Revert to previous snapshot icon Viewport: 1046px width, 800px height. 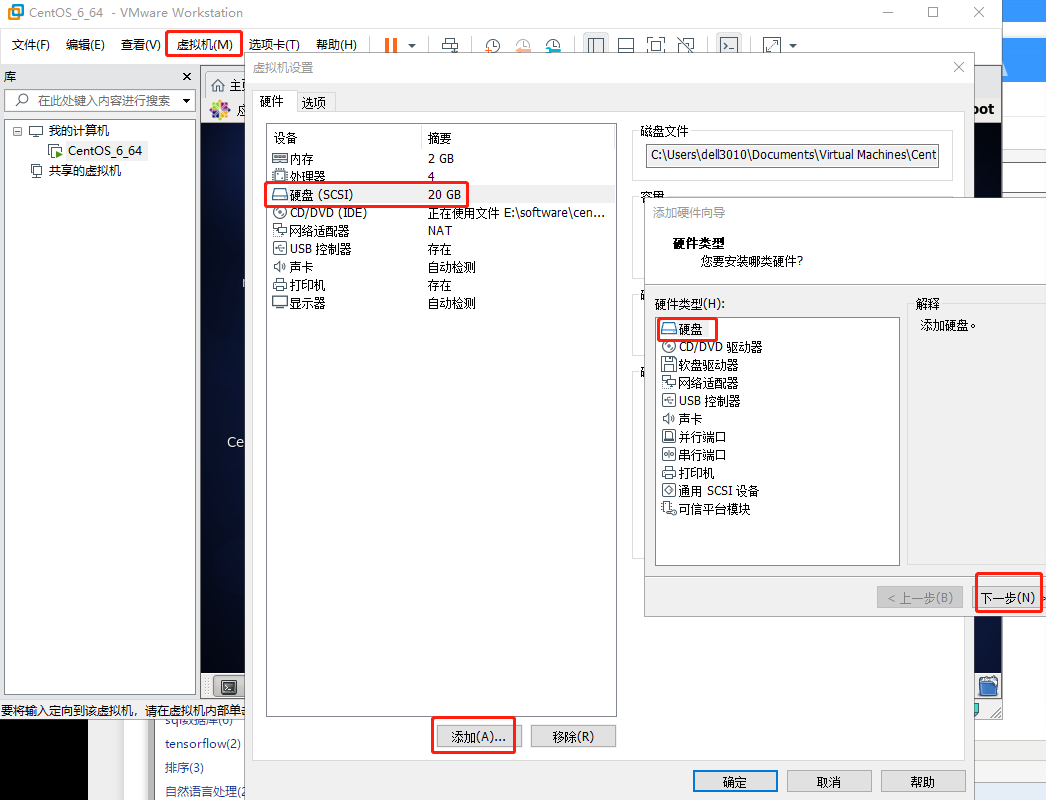pyautogui.click(x=523, y=45)
